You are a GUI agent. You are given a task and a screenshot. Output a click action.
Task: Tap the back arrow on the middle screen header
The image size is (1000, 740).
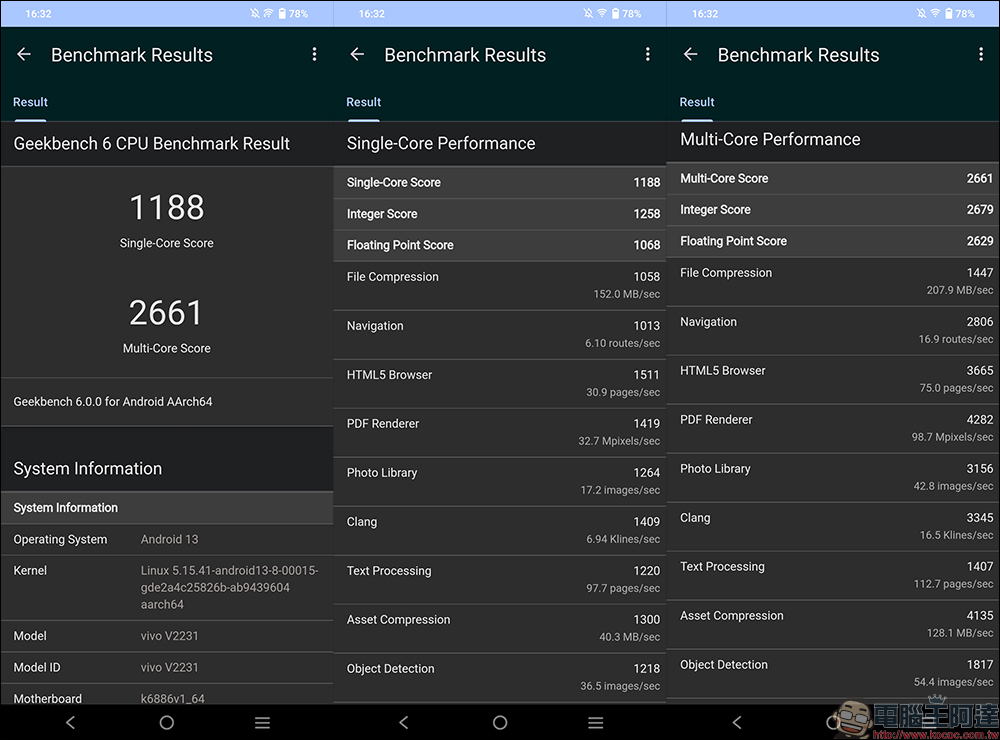click(x=357, y=55)
